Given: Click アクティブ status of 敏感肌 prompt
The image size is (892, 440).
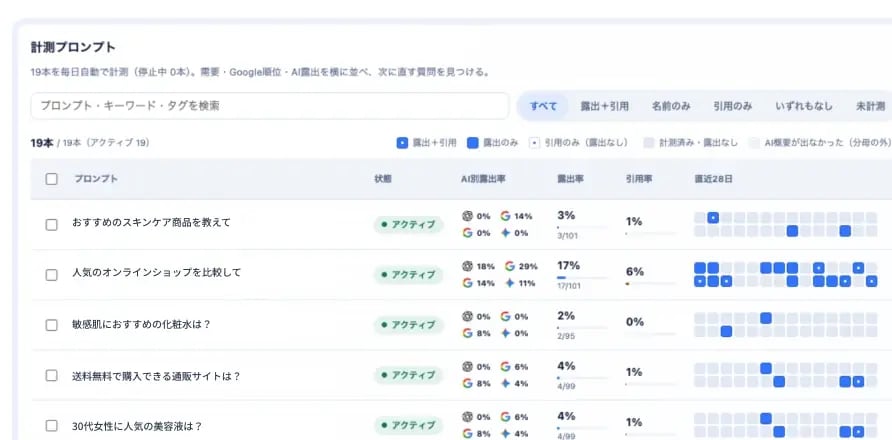Looking at the screenshot, I should pyautogui.click(x=408, y=324).
